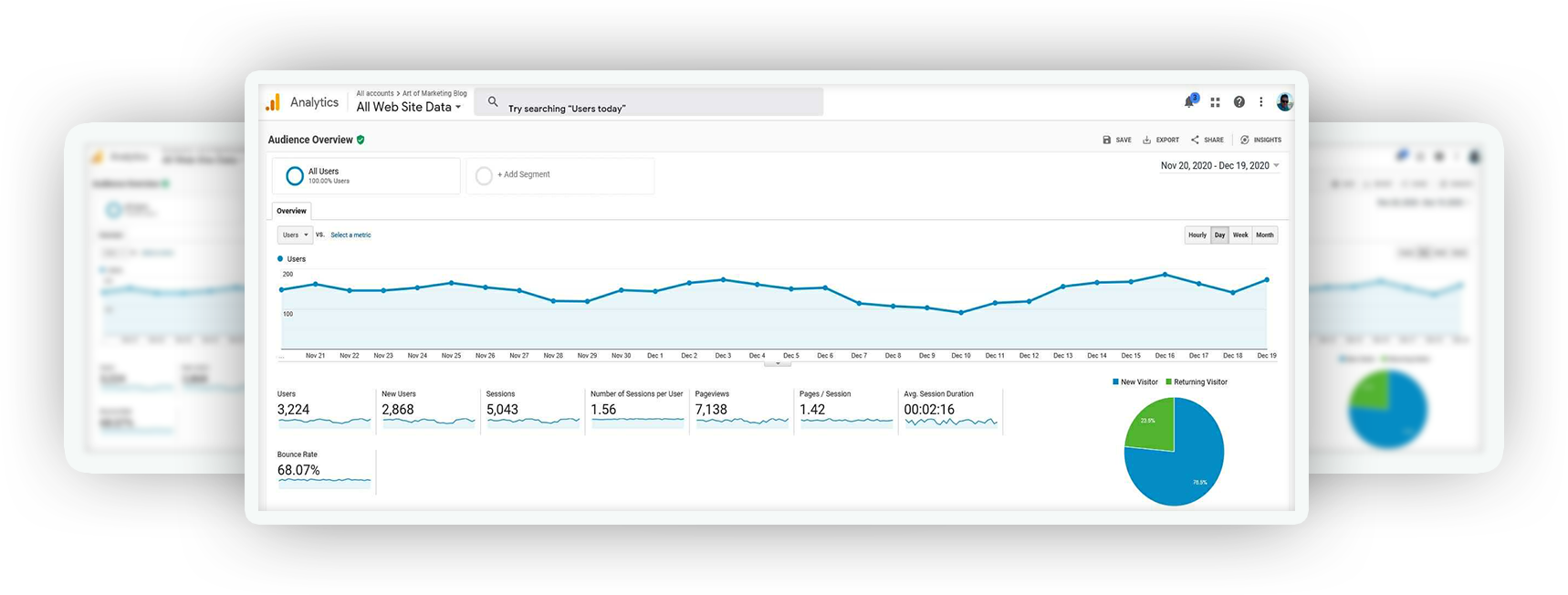Click the user profile avatar
This screenshot has width=1568, height=595.
click(x=1284, y=102)
